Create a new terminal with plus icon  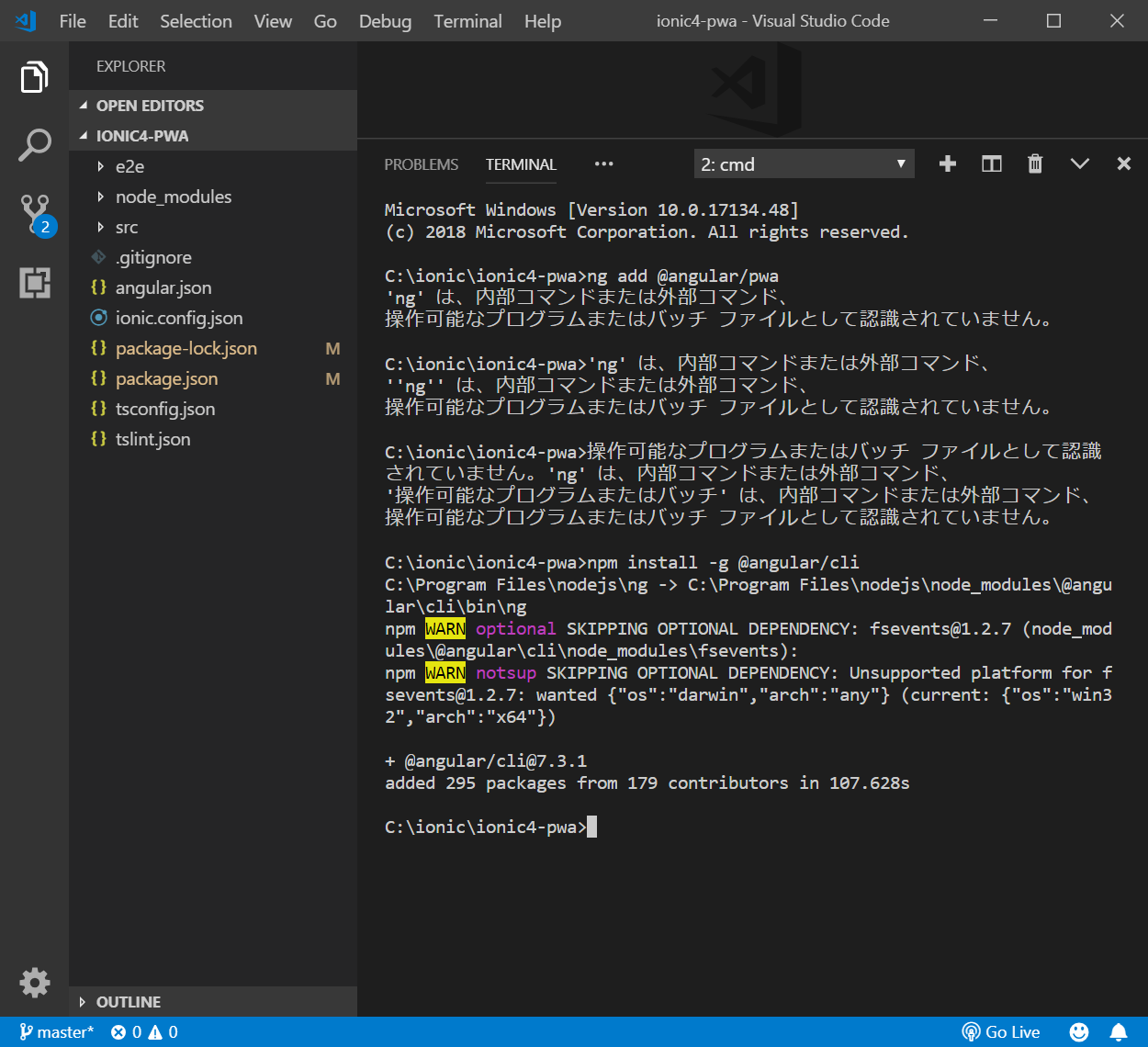(948, 163)
